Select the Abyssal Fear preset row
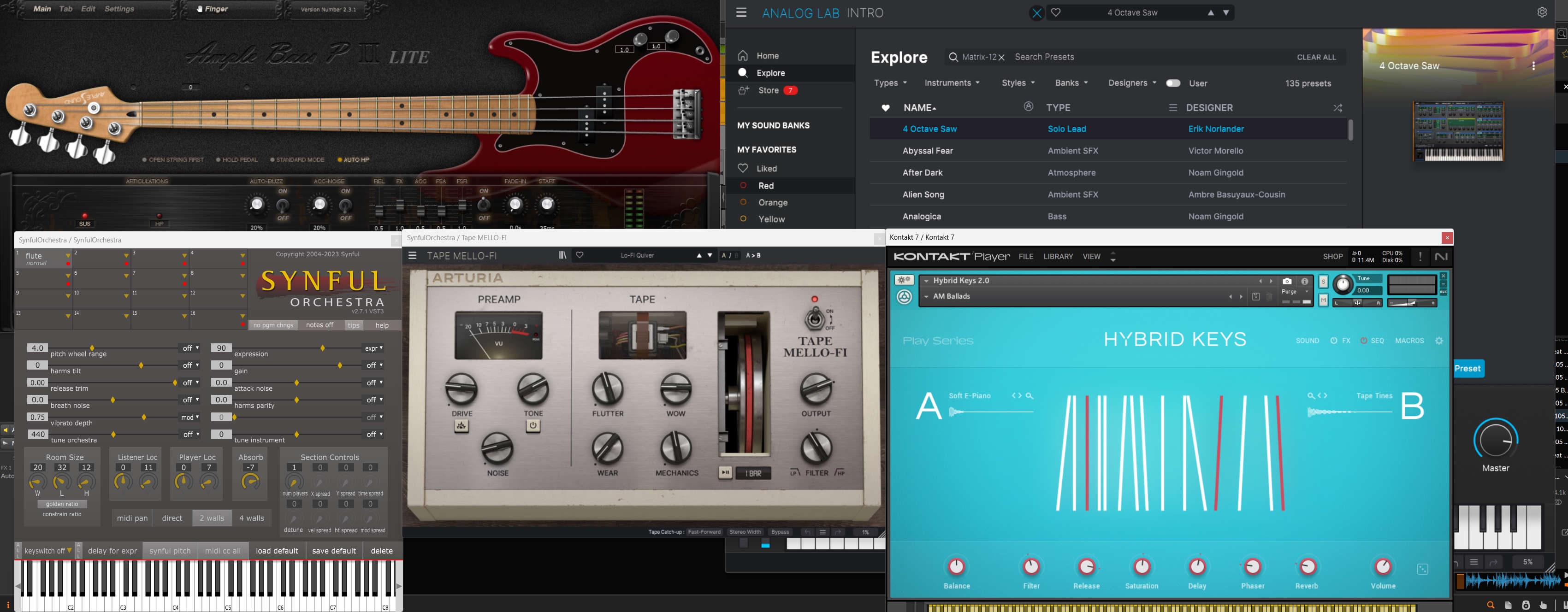 (x=927, y=151)
